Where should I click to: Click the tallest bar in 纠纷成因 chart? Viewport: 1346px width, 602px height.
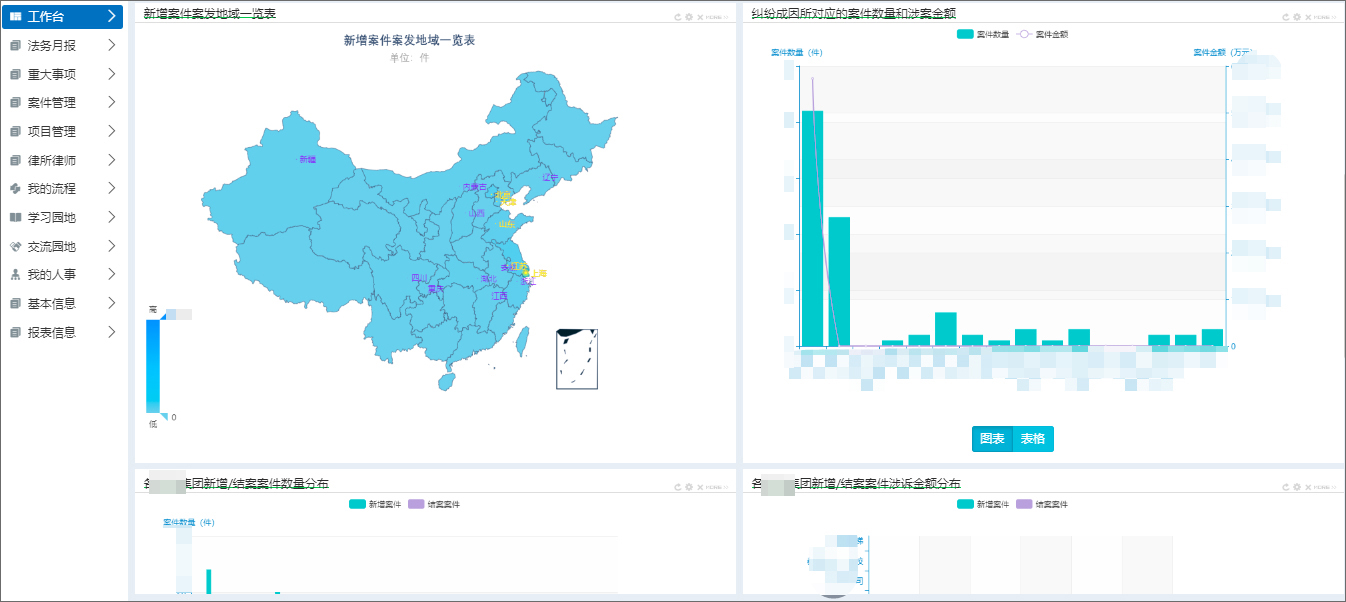click(x=812, y=228)
